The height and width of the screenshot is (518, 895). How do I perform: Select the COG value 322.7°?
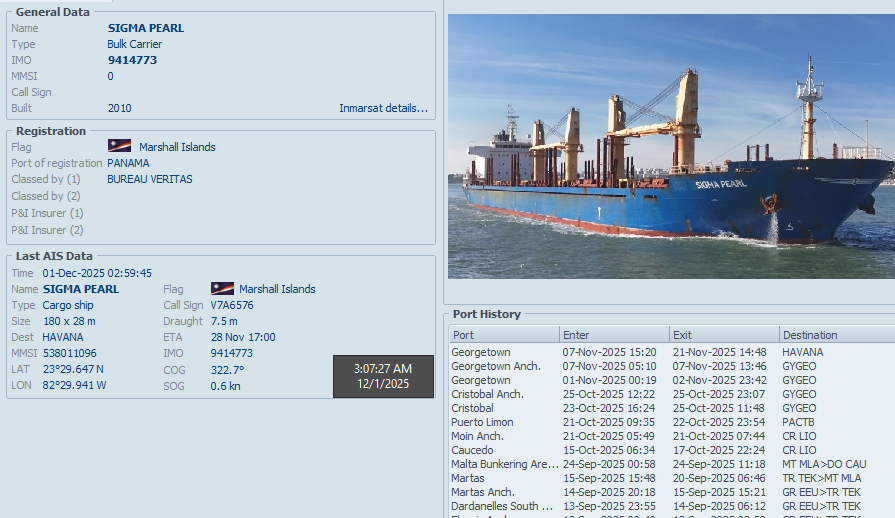point(227,370)
